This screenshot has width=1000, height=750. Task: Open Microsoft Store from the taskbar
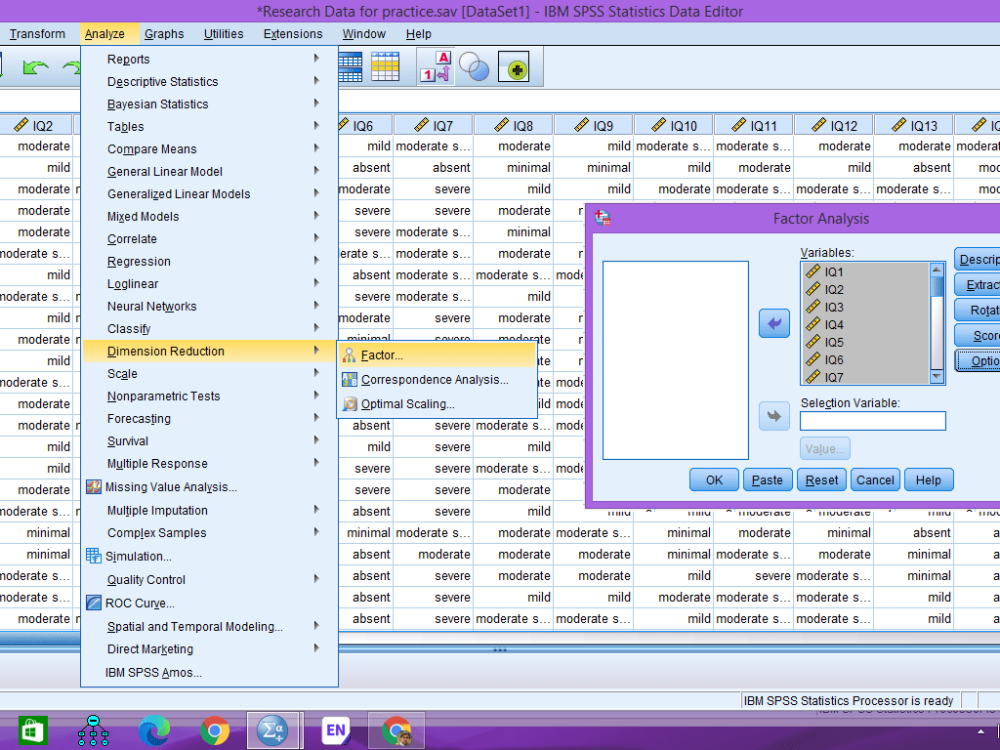click(33, 730)
